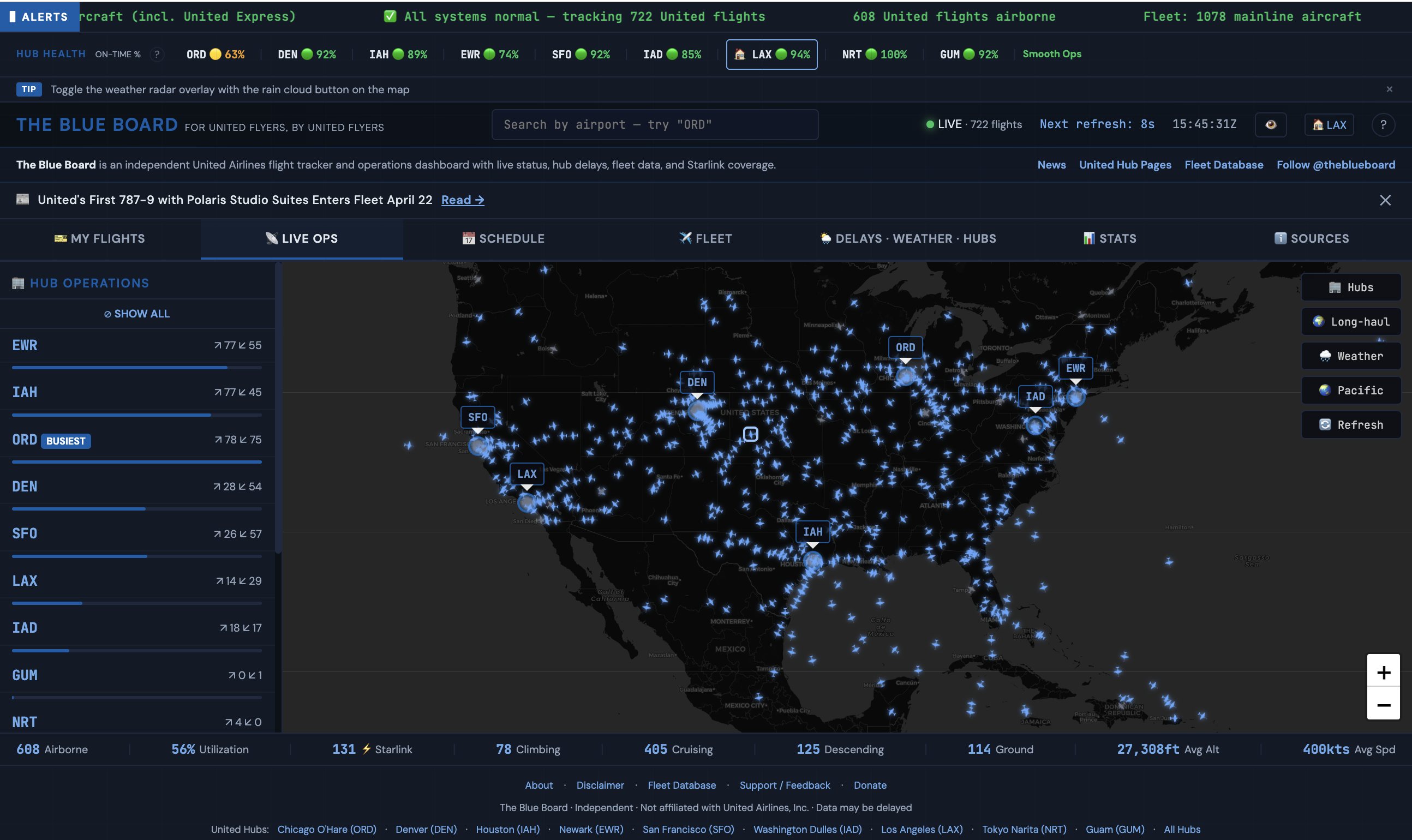Toggle the highlighted LAX hub health pill
Image resolution: width=1412 pixels, height=840 pixels.
[771, 55]
